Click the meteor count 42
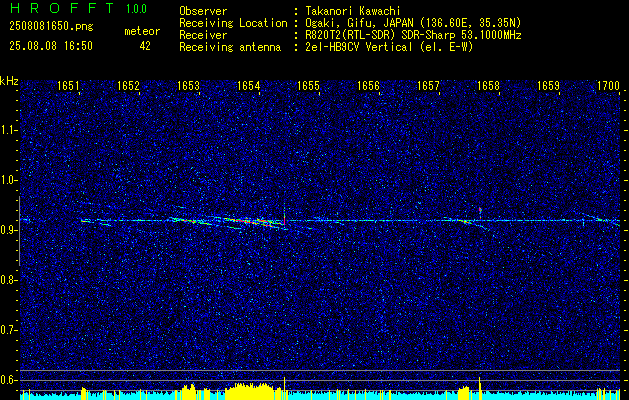The width and height of the screenshot is (629, 400). 145,46
